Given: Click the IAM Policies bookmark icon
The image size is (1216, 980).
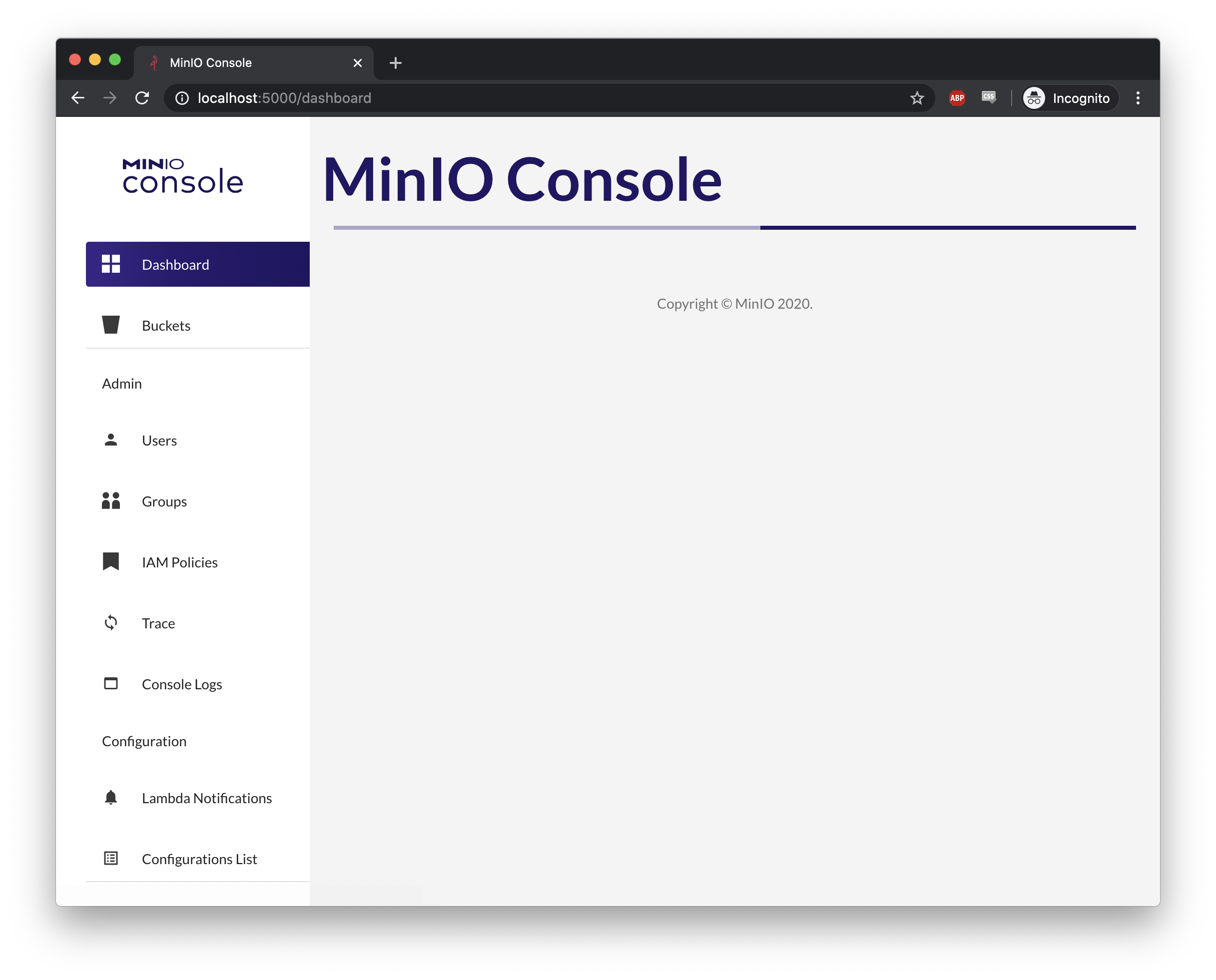Looking at the screenshot, I should point(110,562).
